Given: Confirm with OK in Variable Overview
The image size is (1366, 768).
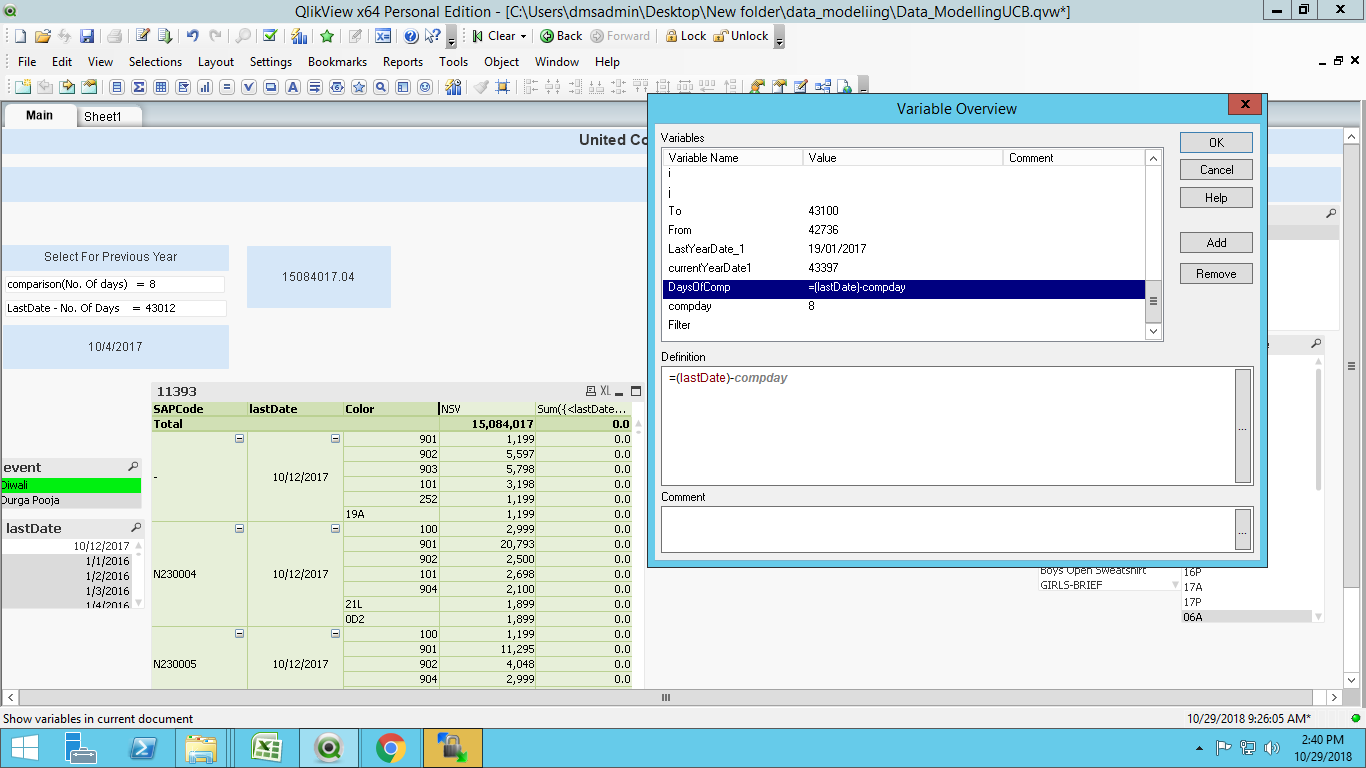Looking at the screenshot, I should [x=1216, y=142].
